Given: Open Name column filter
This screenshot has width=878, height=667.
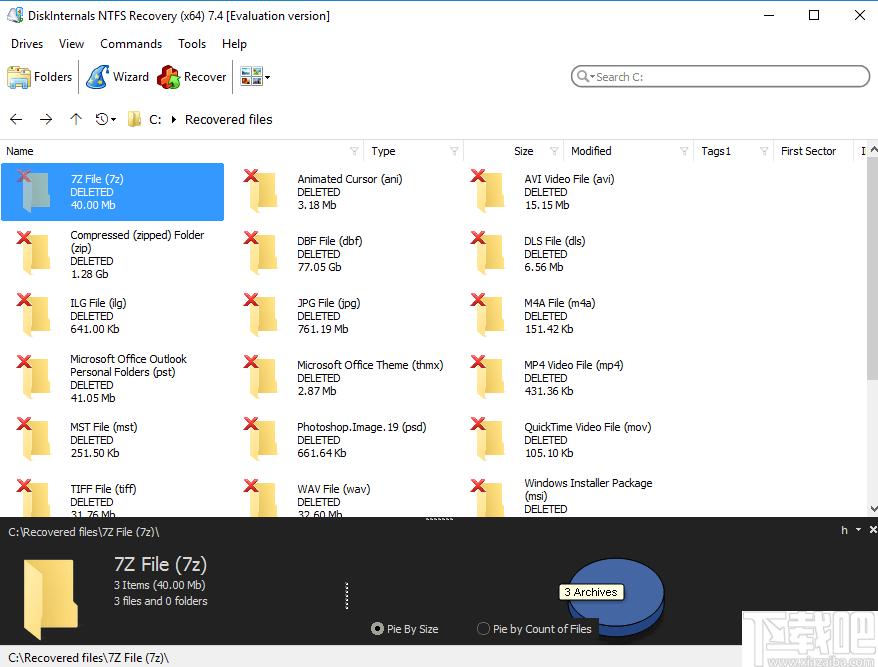Looking at the screenshot, I should point(354,151).
